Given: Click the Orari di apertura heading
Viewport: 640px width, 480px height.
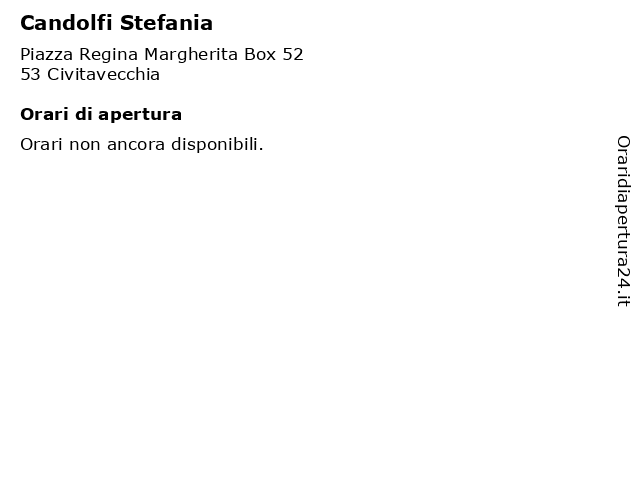Looking at the screenshot, I should (101, 115).
